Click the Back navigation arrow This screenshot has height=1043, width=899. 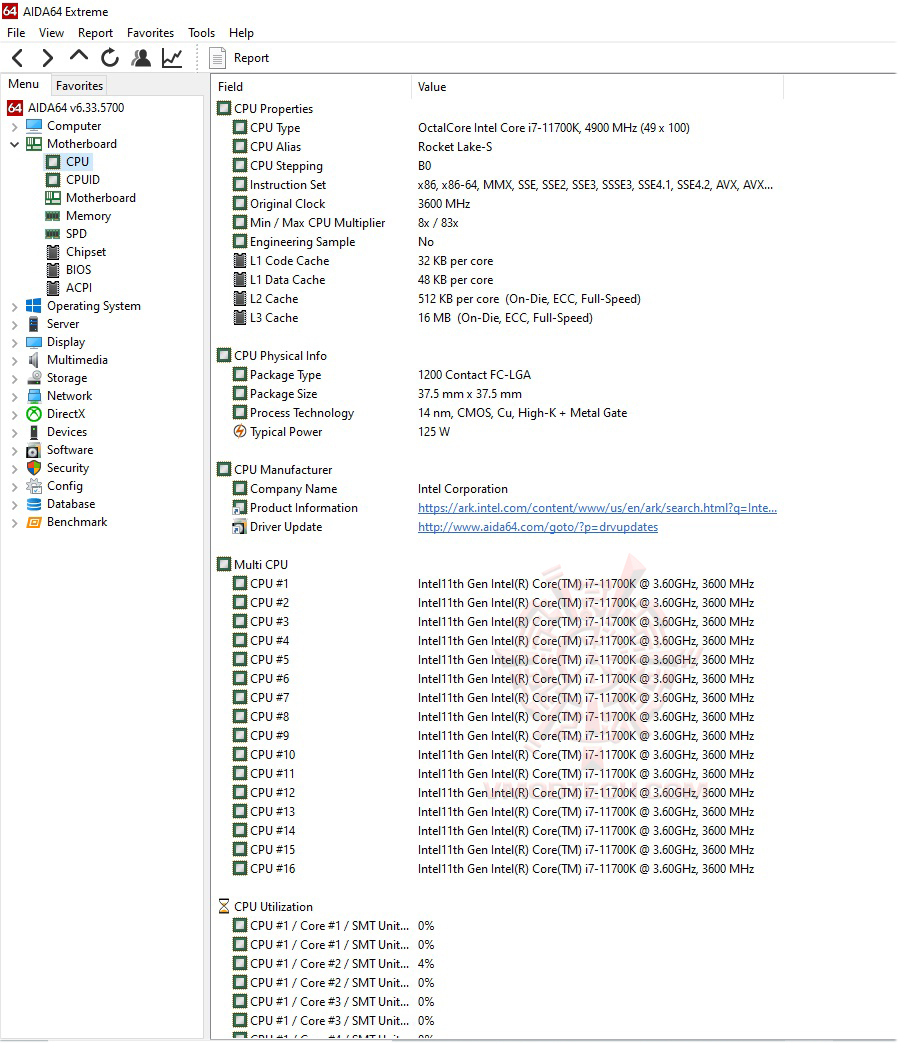(18, 58)
